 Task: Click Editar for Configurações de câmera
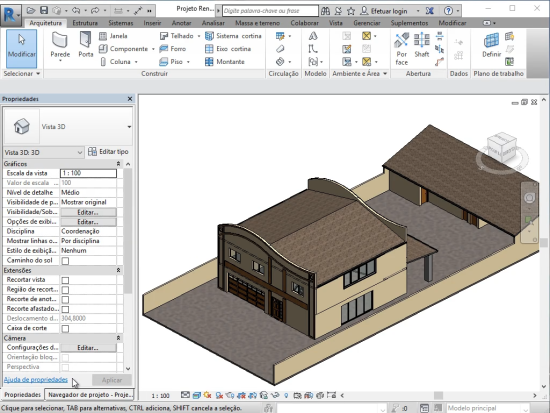tap(88, 348)
